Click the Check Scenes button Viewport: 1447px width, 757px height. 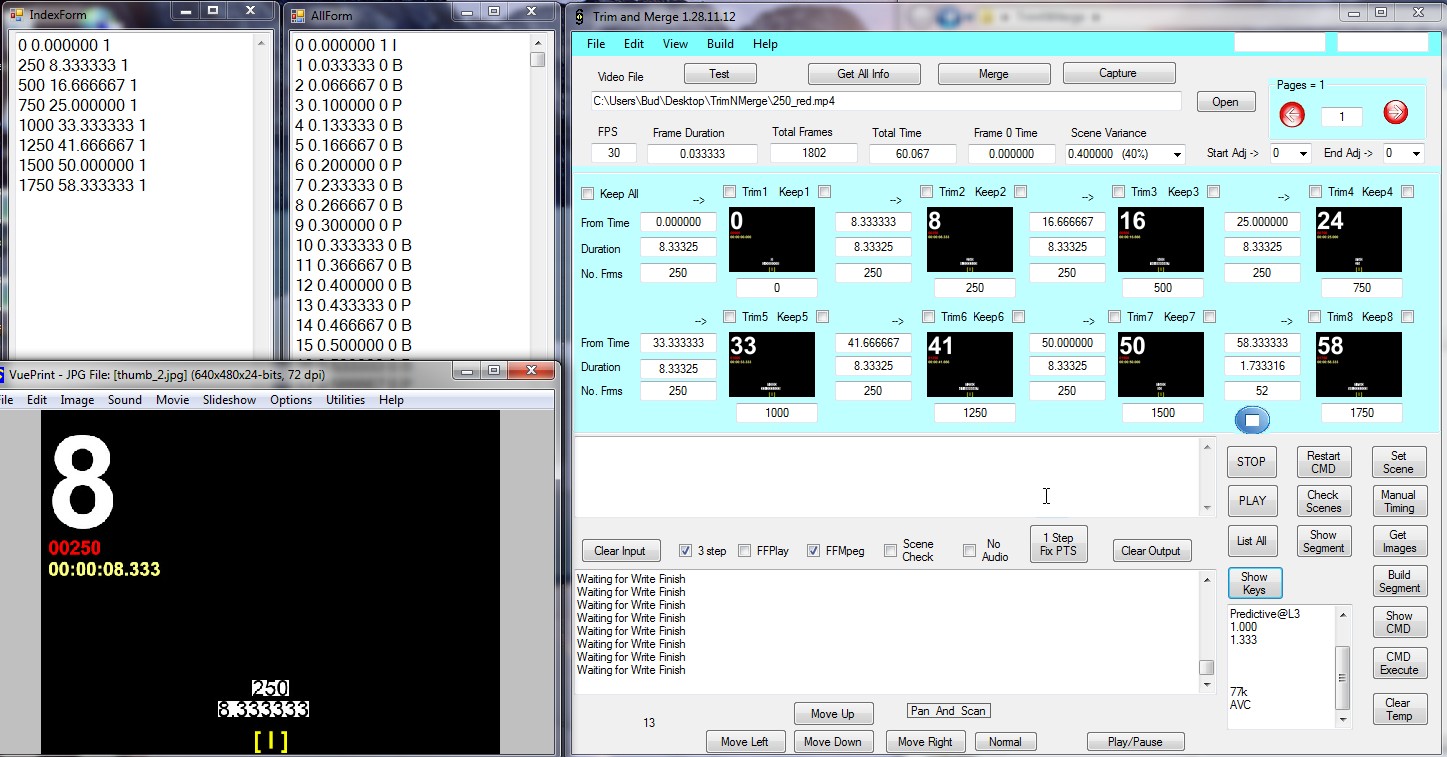pos(1323,501)
